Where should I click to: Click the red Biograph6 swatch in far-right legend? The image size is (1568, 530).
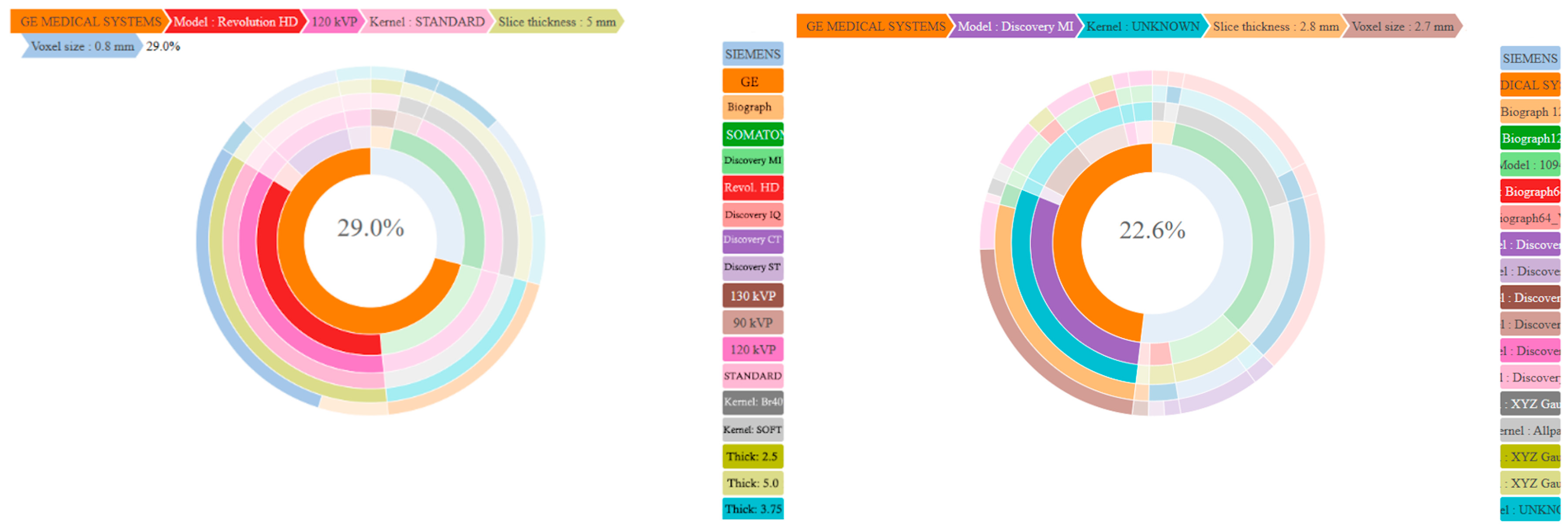pyautogui.click(x=1530, y=191)
